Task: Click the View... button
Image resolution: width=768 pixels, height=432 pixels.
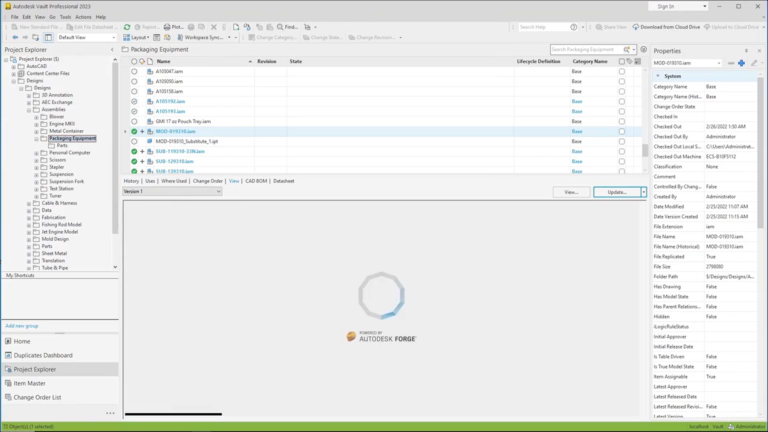Action: pyautogui.click(x=571, y=192)
